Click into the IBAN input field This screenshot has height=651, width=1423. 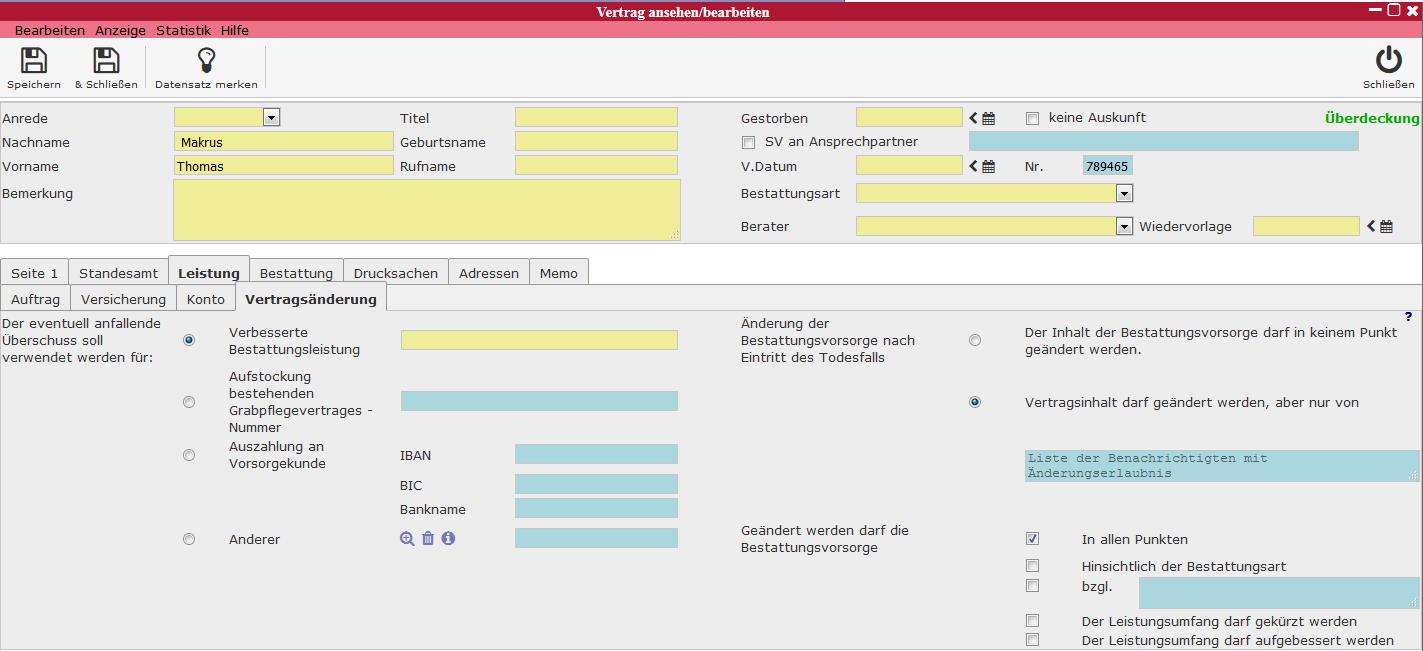tap(596, 455)
